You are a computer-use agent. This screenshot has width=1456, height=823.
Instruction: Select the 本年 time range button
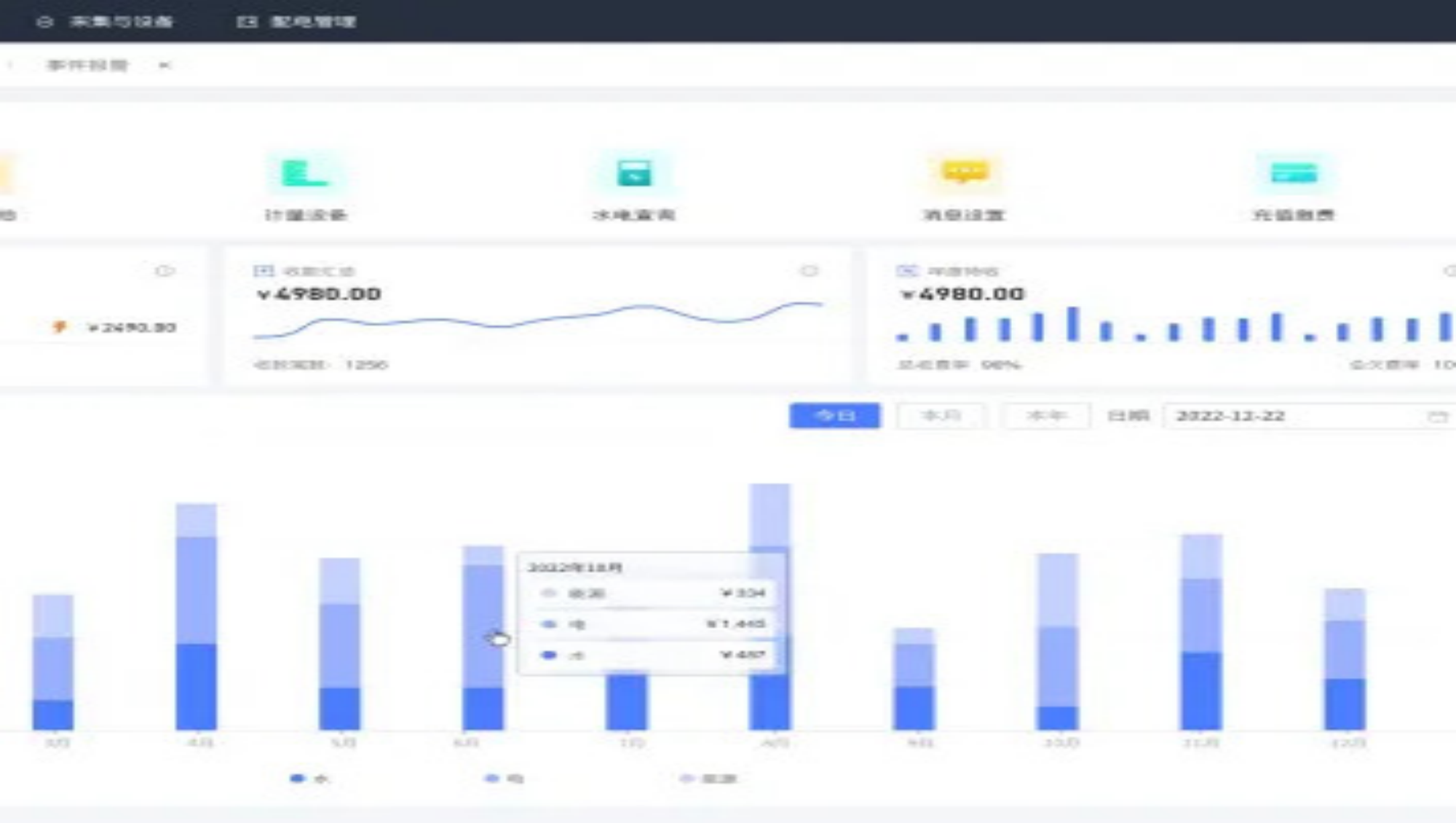[1046, 416]
